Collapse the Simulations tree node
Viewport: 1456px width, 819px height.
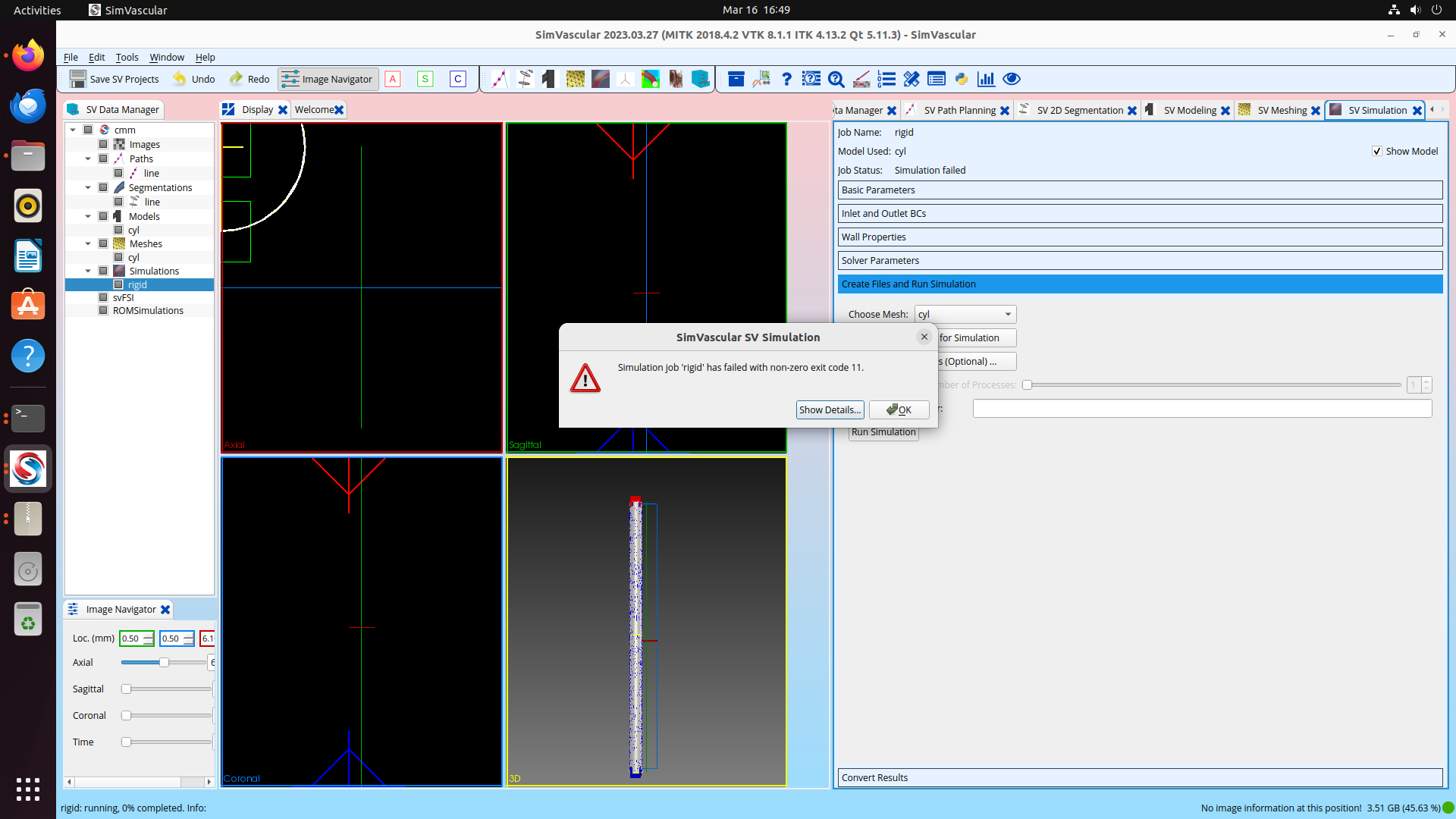point(88,271)
